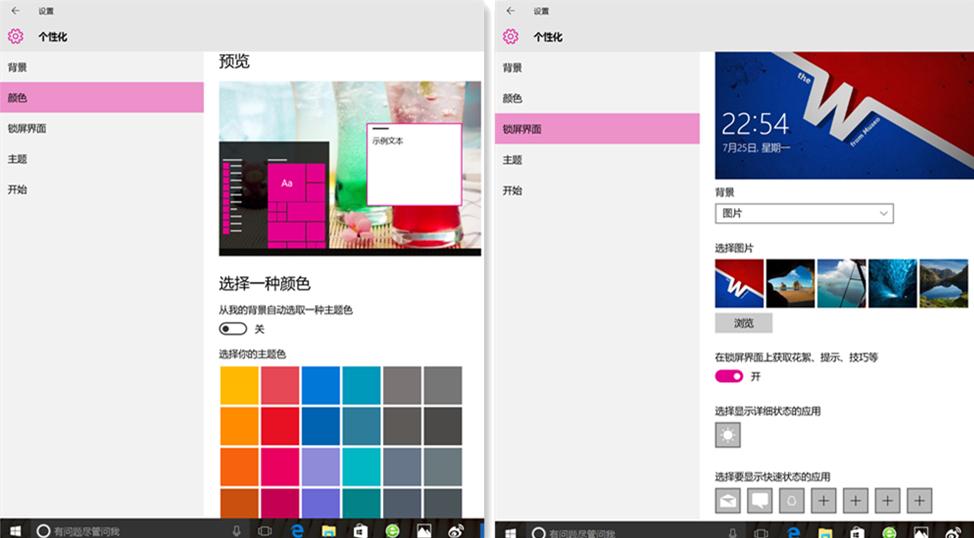The image size is (974, 538).
Task: Open Weibo on left taskbar
Action: [x=456, y=531]
